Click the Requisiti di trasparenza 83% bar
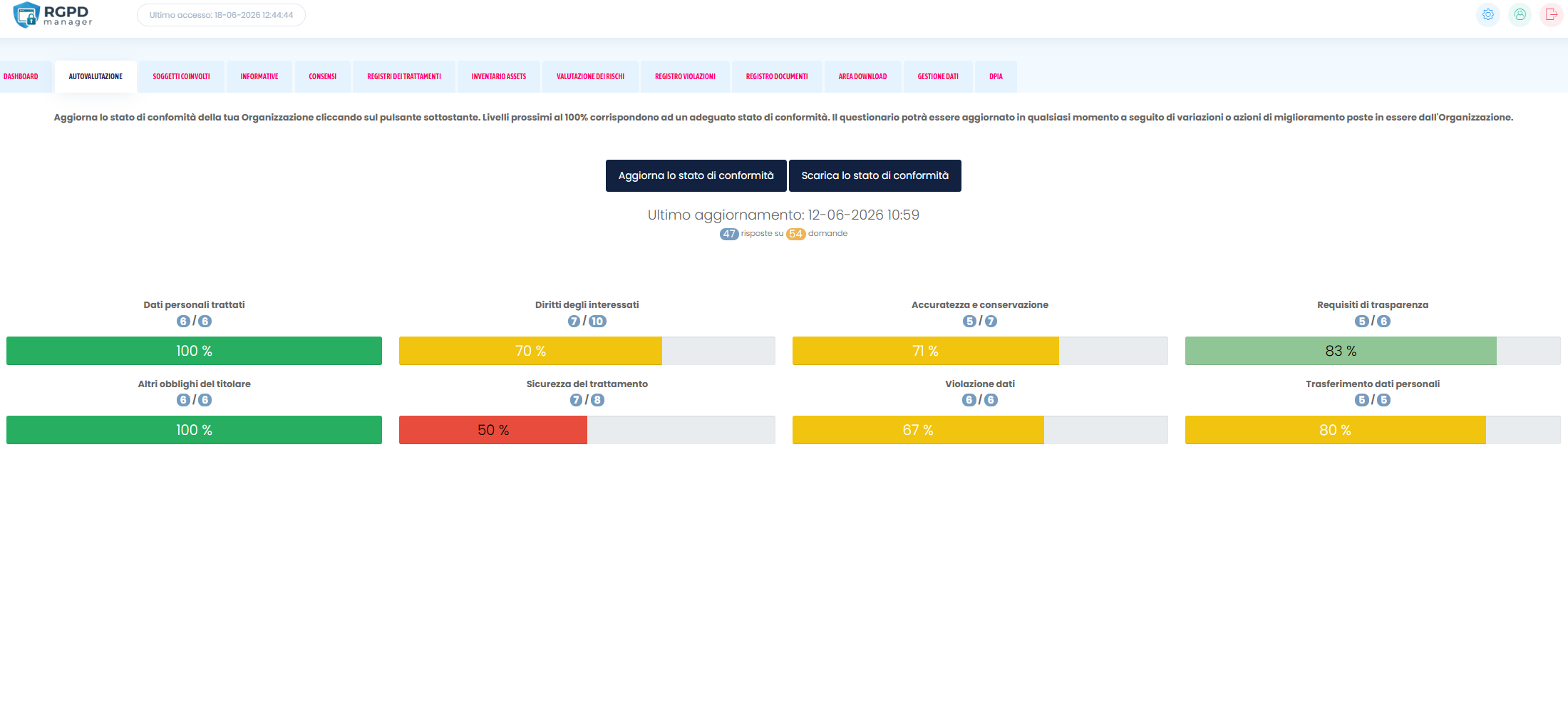 coord(1372,351)
